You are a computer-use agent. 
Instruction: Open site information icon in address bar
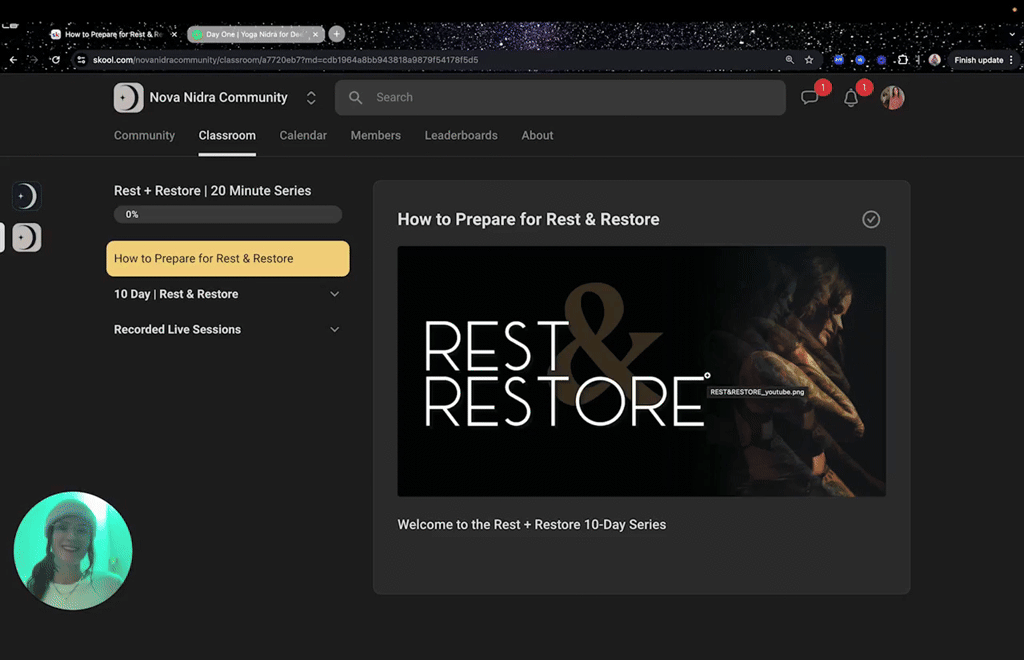pos(81,59)
